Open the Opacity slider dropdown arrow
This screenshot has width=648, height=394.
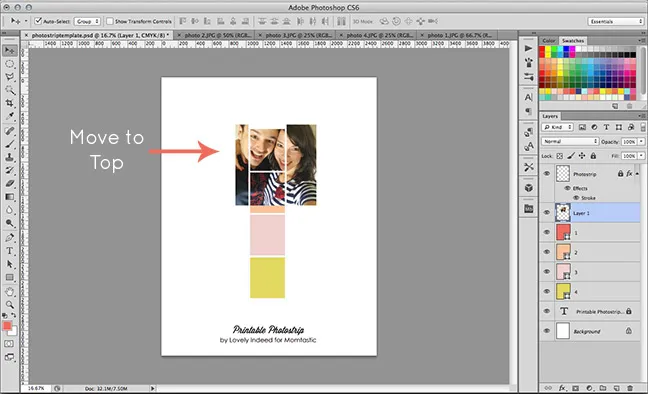tap(641, 141)
